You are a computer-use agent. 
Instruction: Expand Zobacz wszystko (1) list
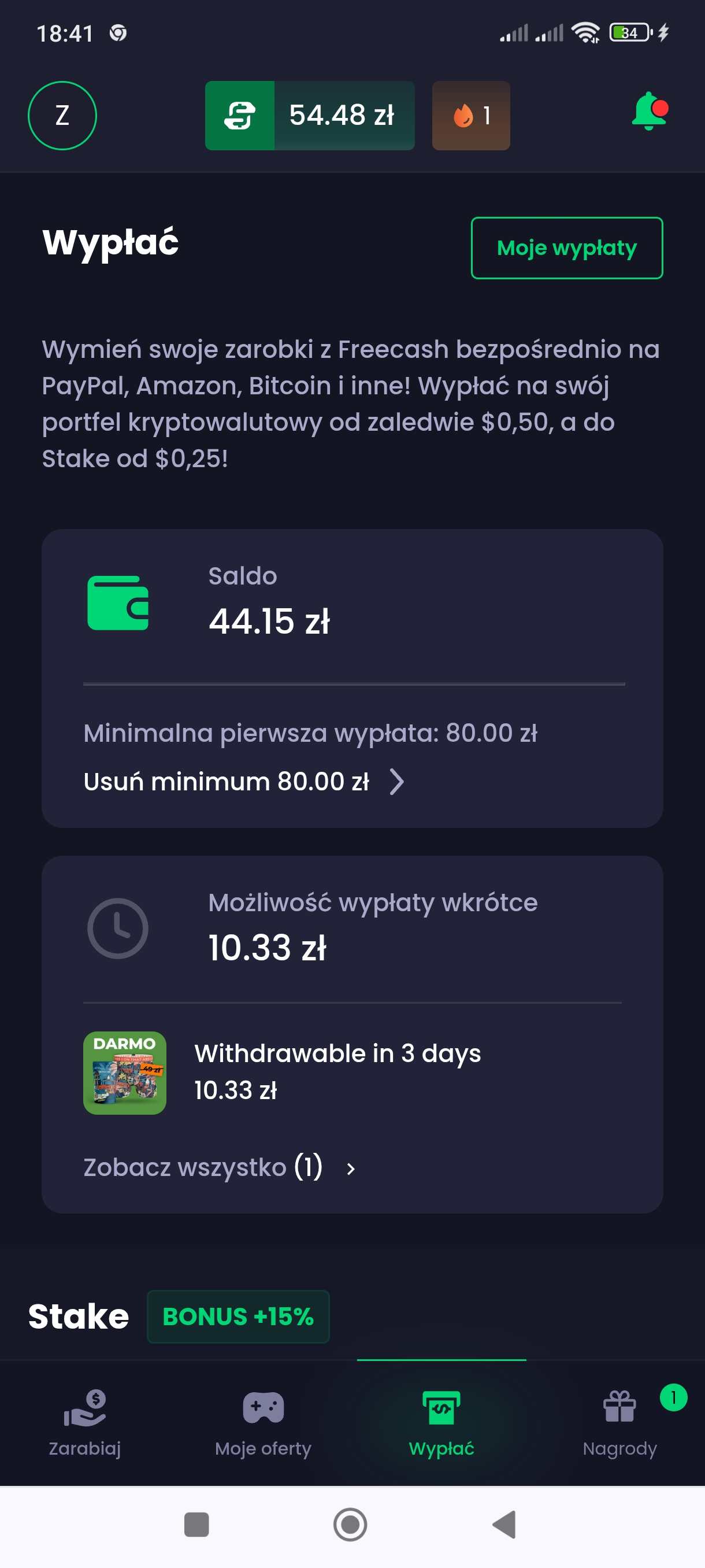(350, 1168)
